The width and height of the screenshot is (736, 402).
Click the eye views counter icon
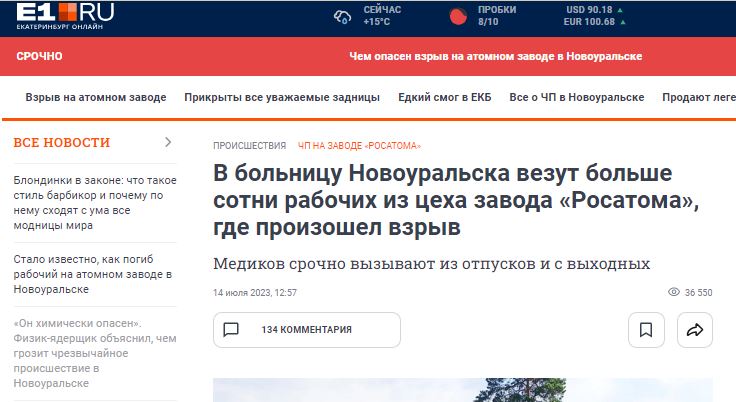(x=674, y=292)
